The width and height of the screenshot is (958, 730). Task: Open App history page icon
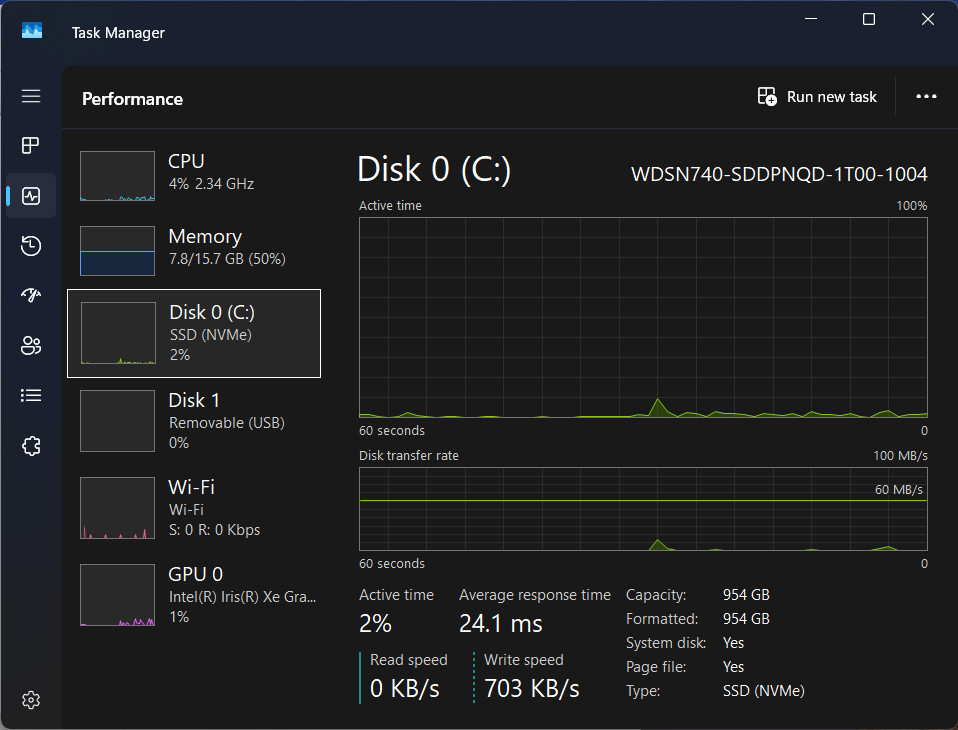(x=31, y=246)
